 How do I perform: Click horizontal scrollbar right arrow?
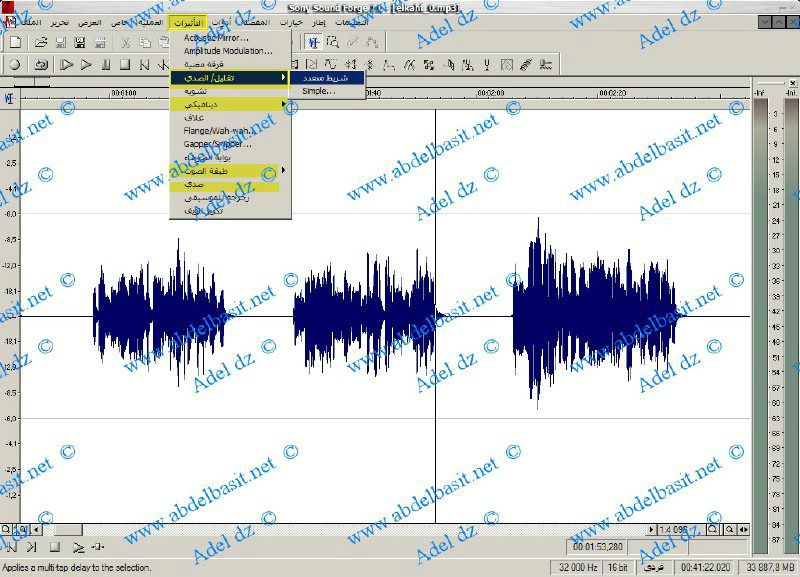coord(651,530)
